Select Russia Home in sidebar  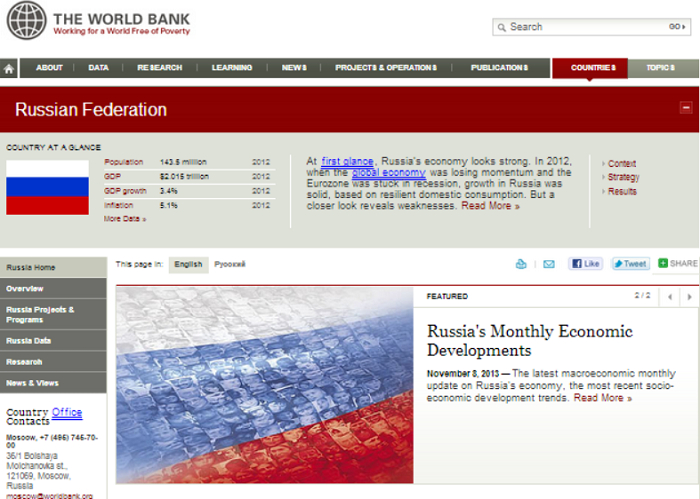click(53, 267)
